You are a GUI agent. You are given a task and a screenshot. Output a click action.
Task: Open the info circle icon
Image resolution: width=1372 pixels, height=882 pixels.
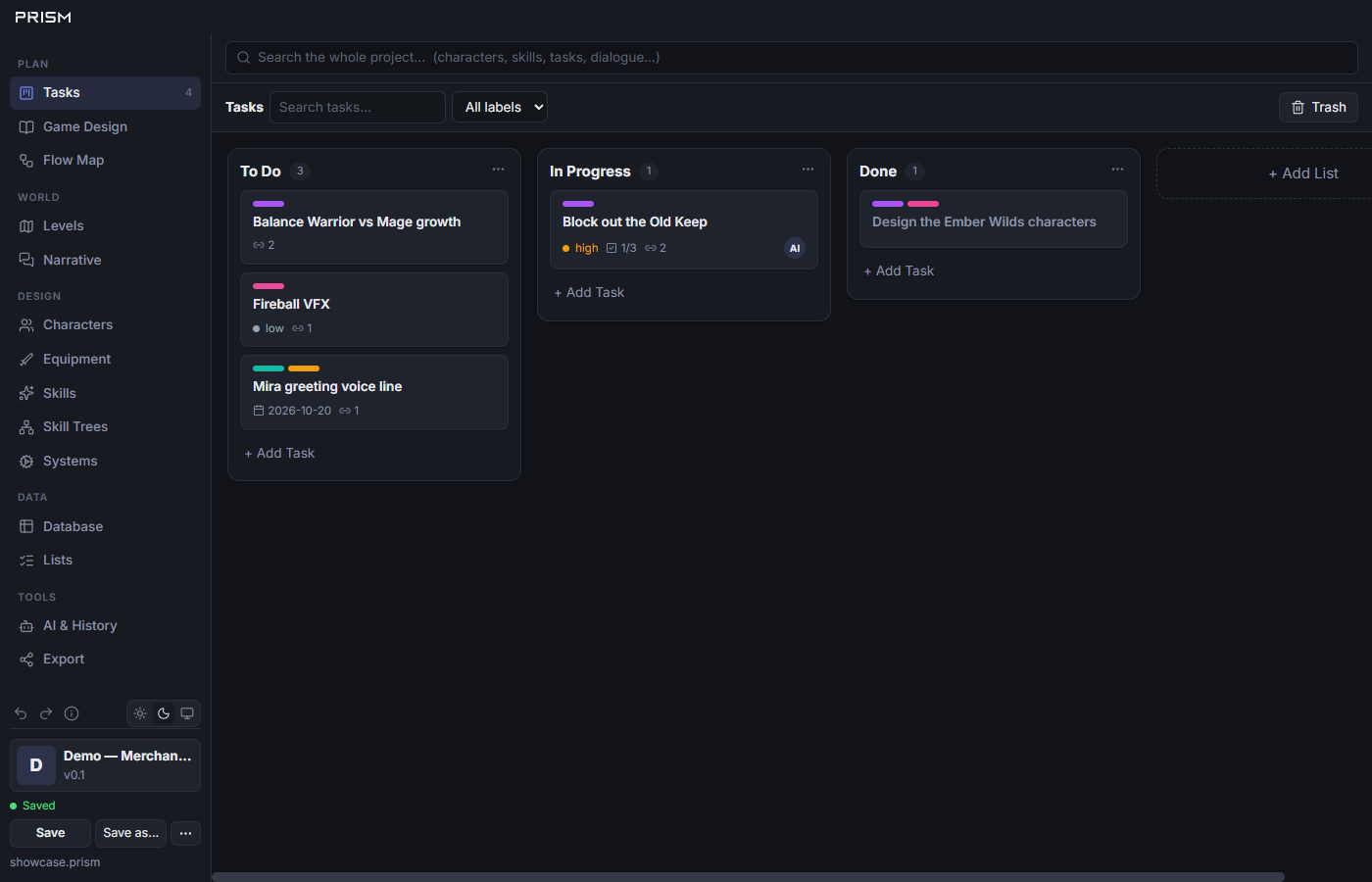click(72, 713)
